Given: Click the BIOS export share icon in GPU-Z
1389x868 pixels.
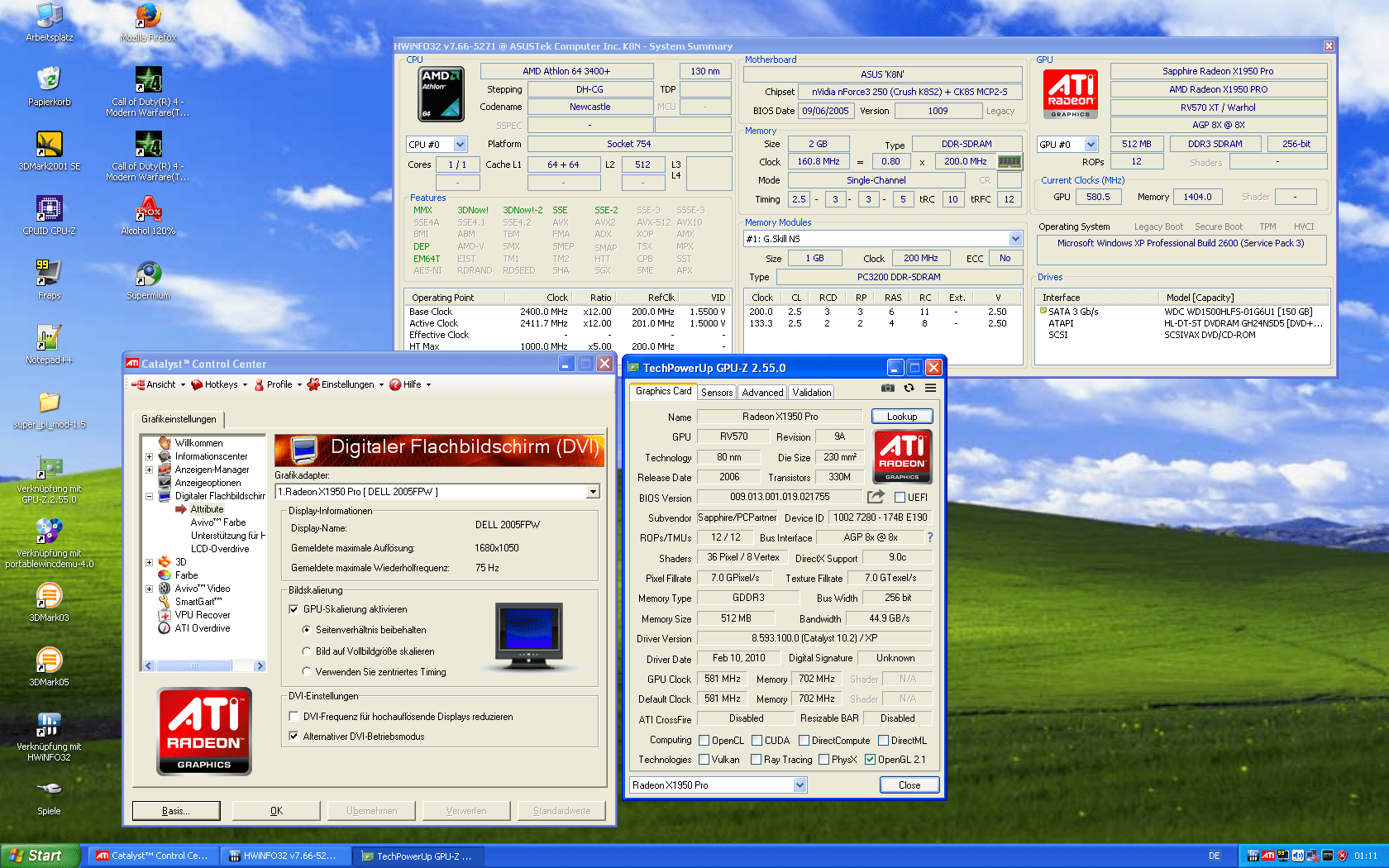Looking at the screenshot, I should click(875, 497).
